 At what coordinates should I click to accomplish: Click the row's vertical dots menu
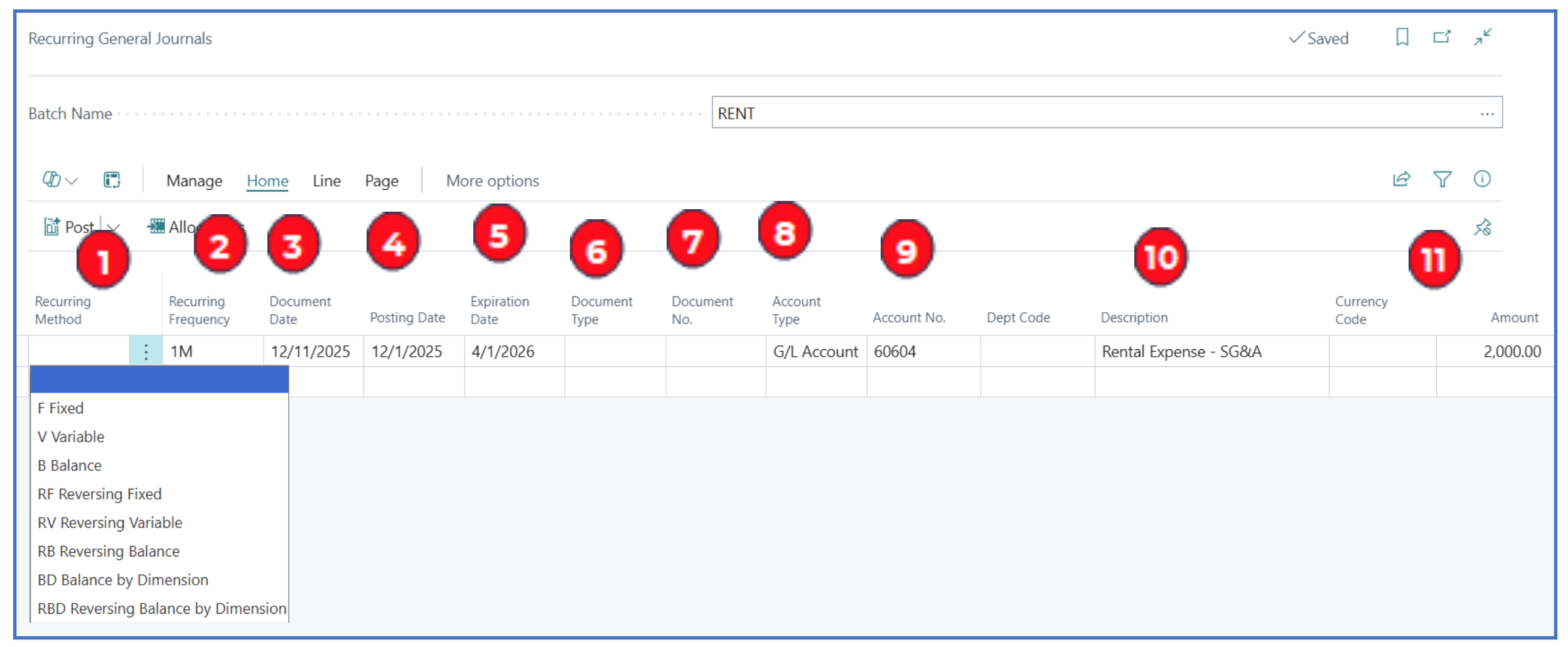pos(146,352)
